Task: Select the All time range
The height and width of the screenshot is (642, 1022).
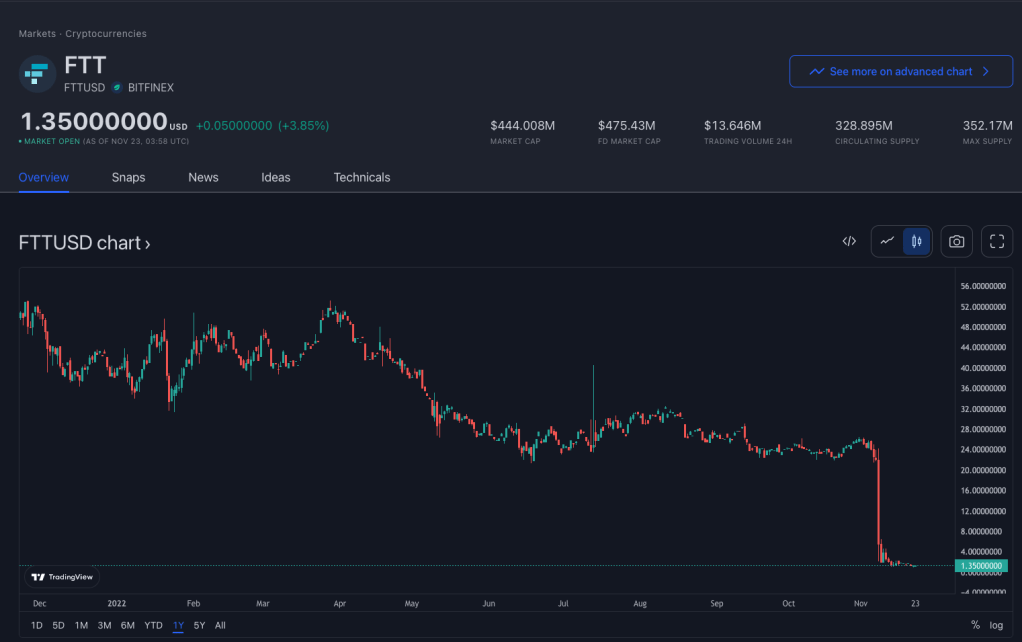Action: coord(220,625)
